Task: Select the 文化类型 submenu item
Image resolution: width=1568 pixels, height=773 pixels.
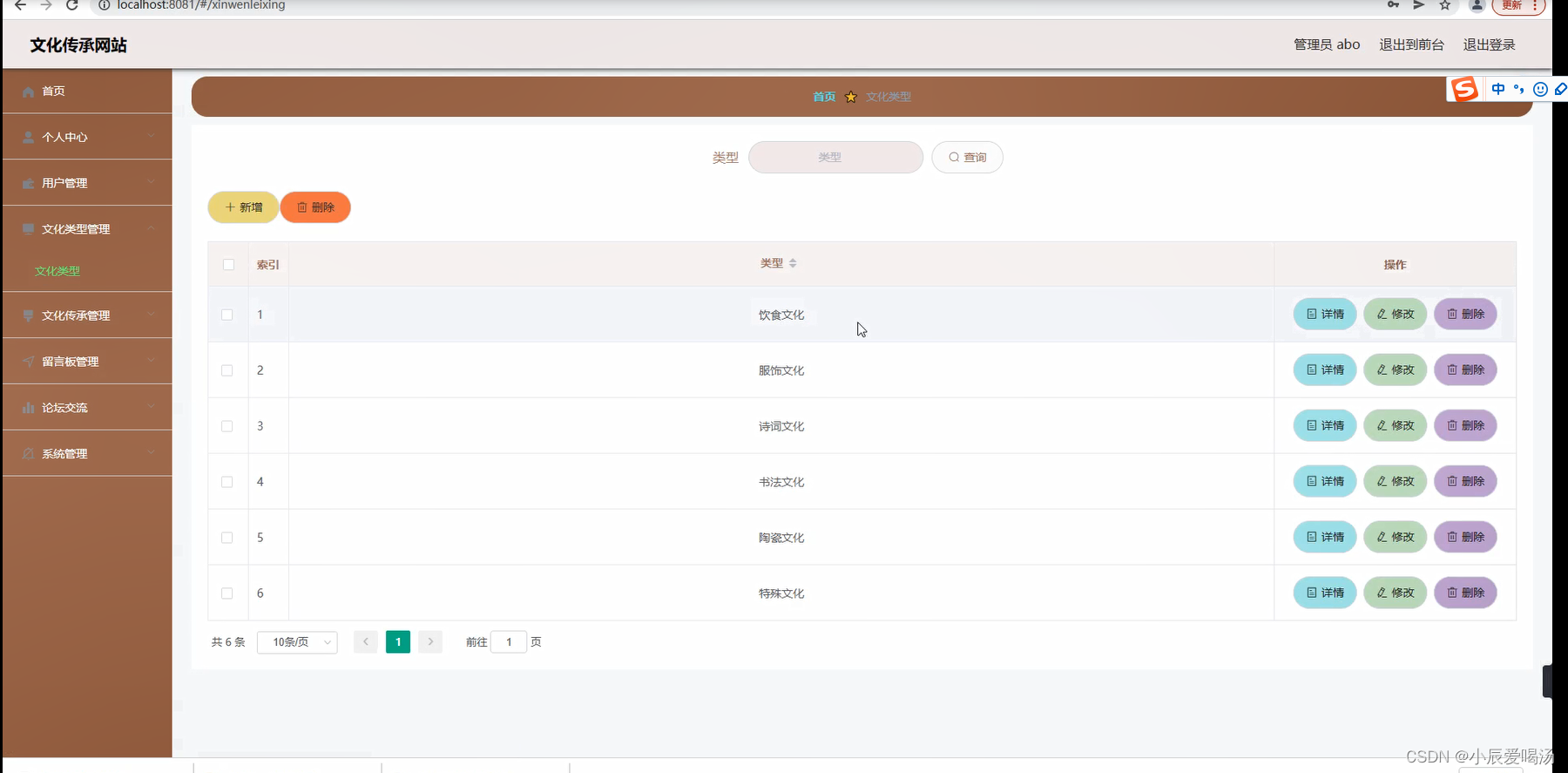Action: coord(57,271)
